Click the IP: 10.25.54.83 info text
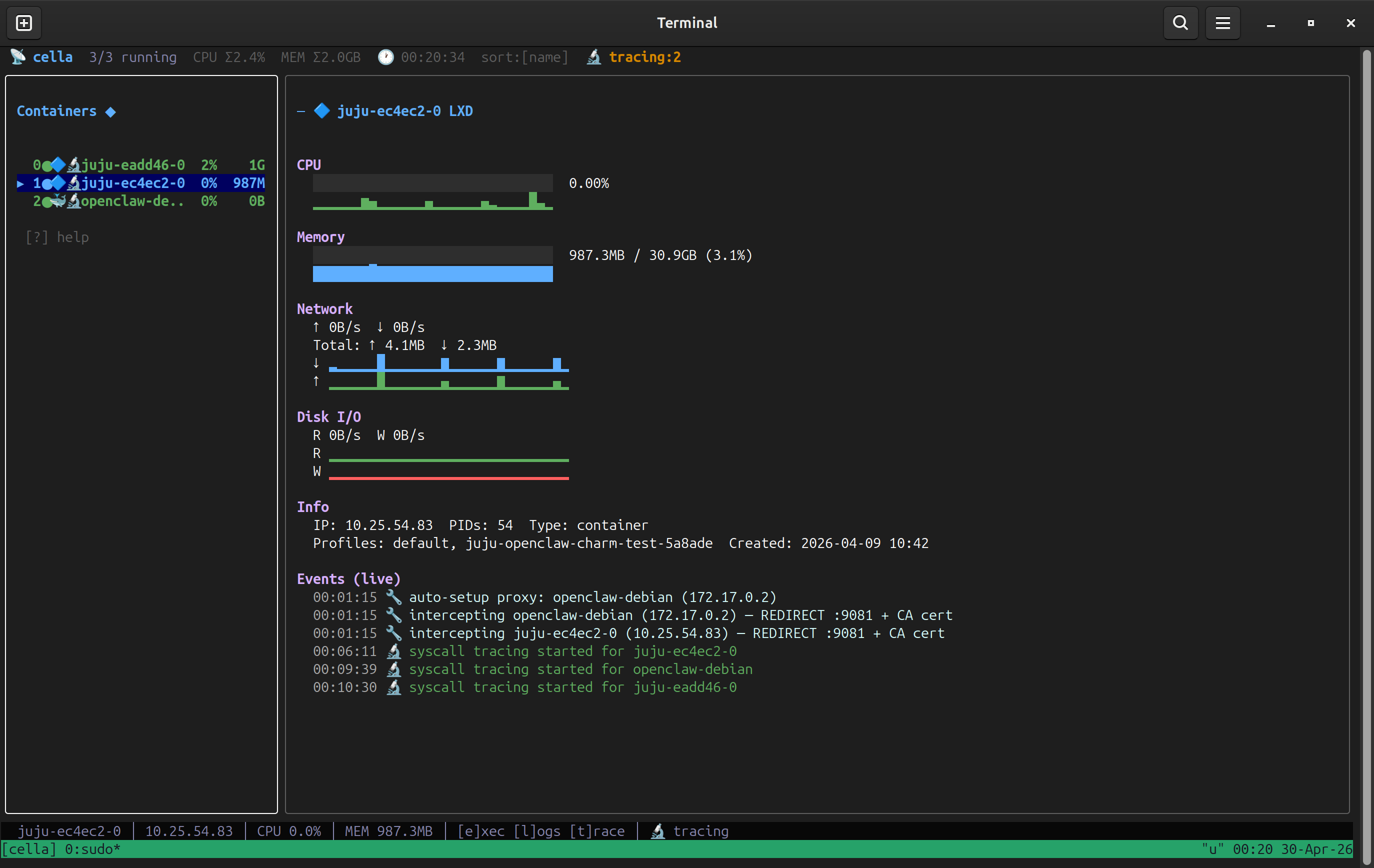Viewport: 1374px width, 868px height. point(372,525)
